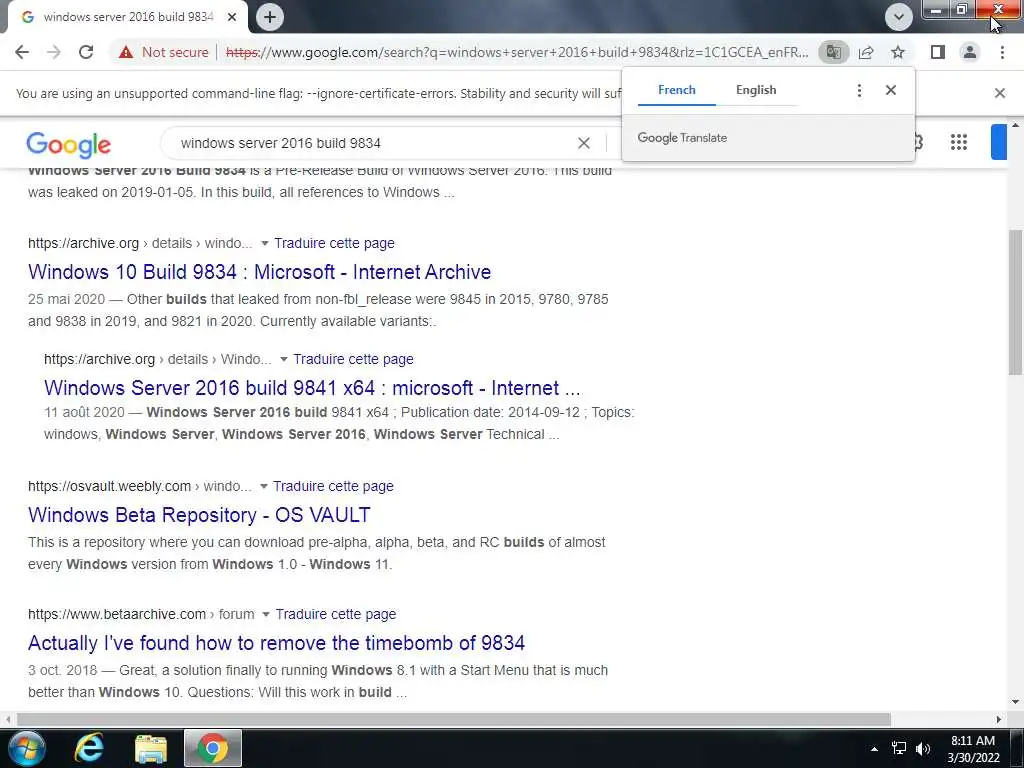Expand options arrow for archive.org details windo result
Viewport: 1024px width, 768px height.
click(x=264, y=243)
